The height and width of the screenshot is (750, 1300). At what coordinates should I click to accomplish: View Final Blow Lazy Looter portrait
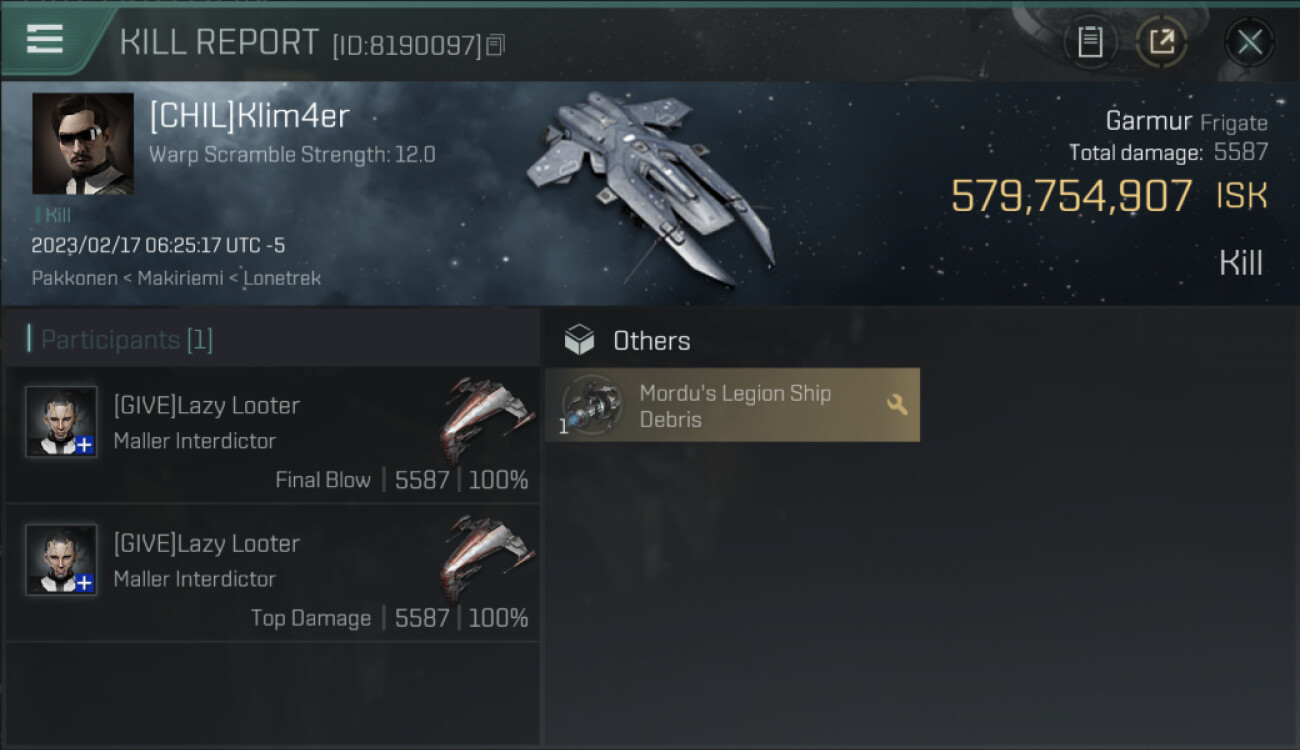[61, 422]
